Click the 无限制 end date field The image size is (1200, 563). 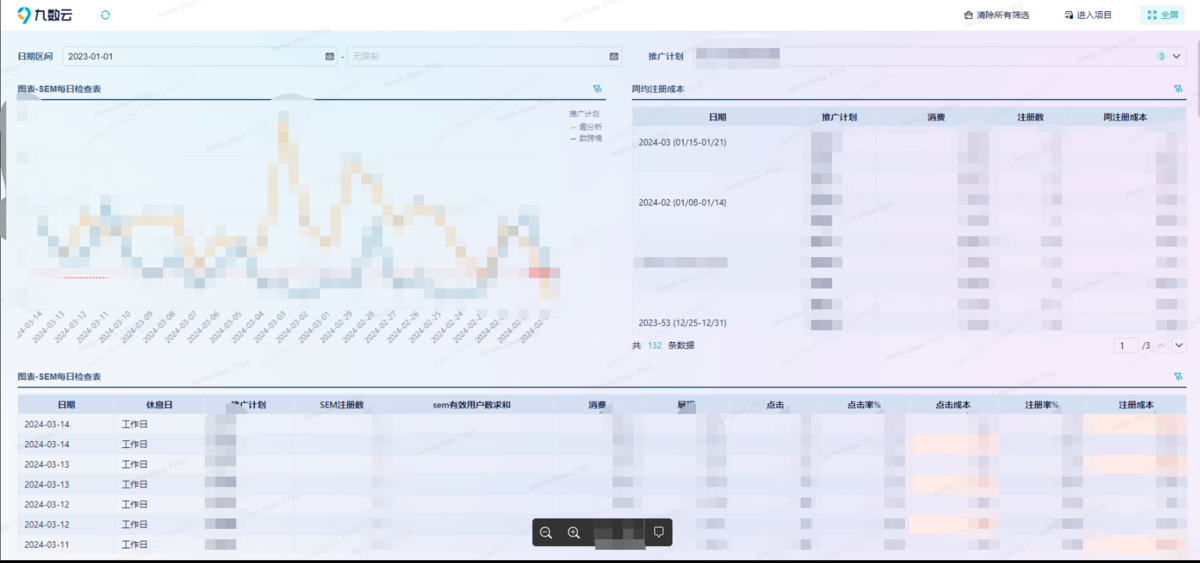pos(483,56)
